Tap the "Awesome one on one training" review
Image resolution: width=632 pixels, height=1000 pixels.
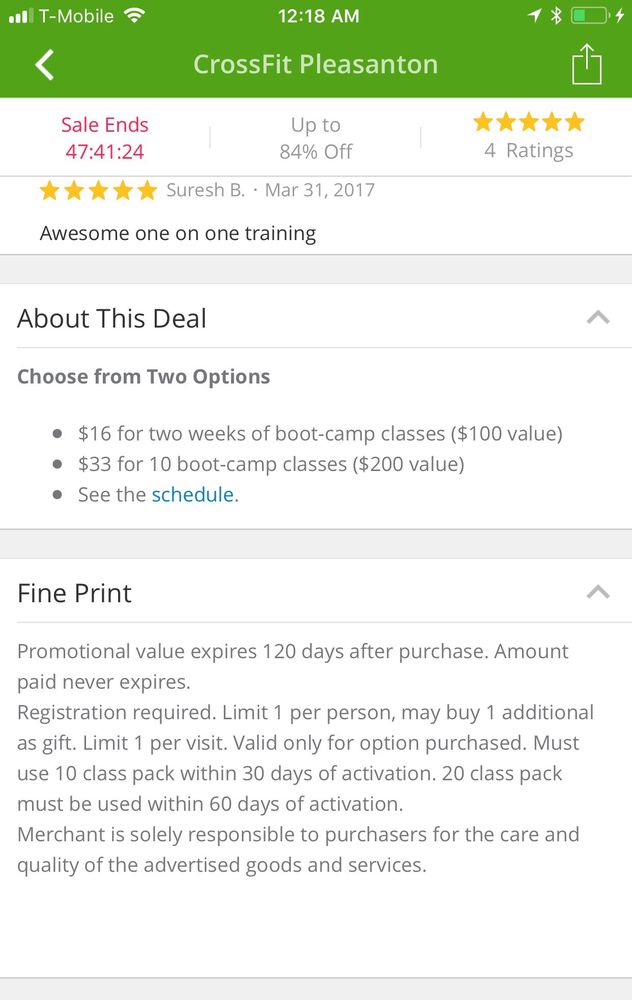178,234
